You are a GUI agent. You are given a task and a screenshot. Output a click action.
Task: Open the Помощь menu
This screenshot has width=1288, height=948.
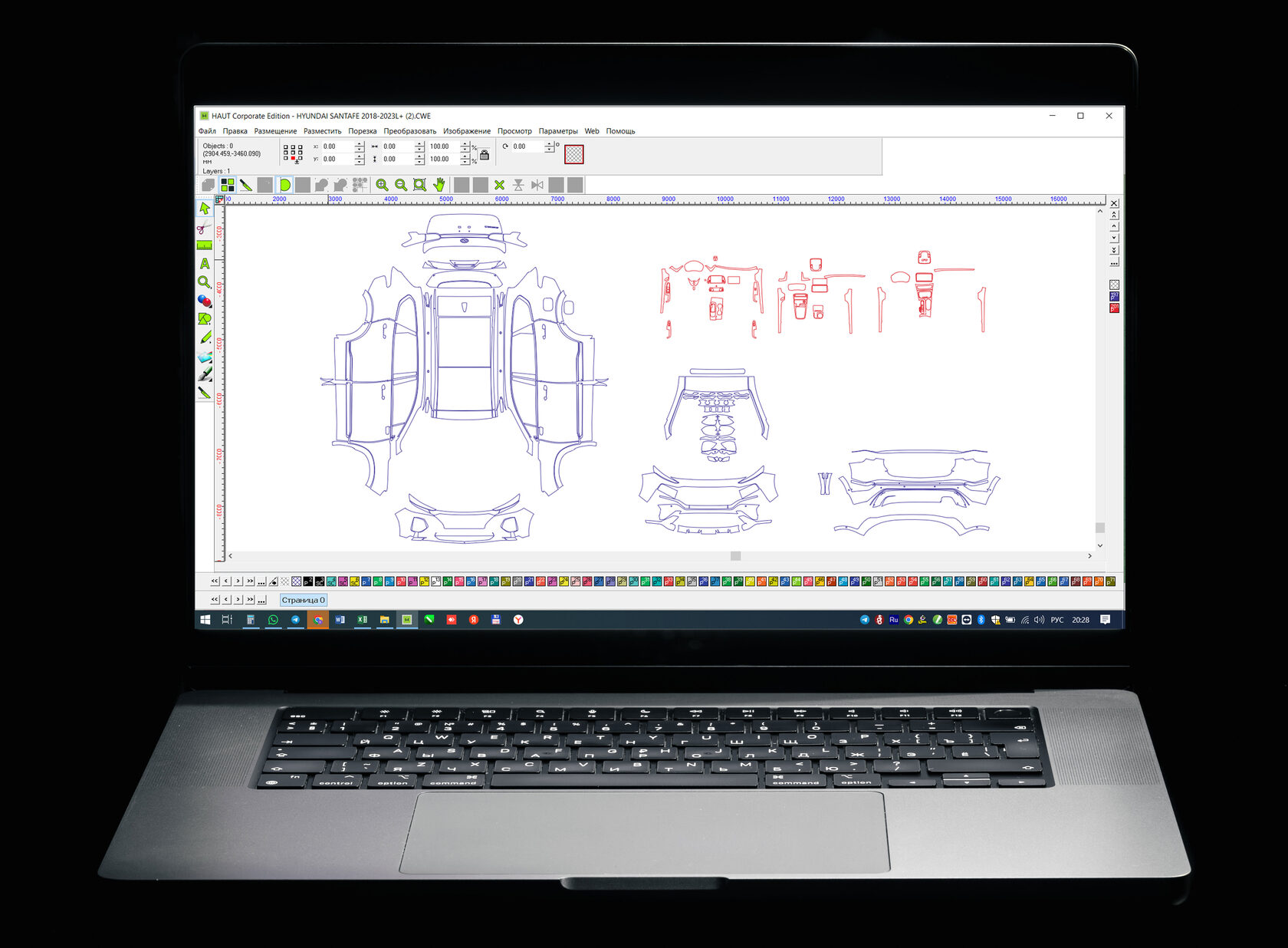pos(620,131)
